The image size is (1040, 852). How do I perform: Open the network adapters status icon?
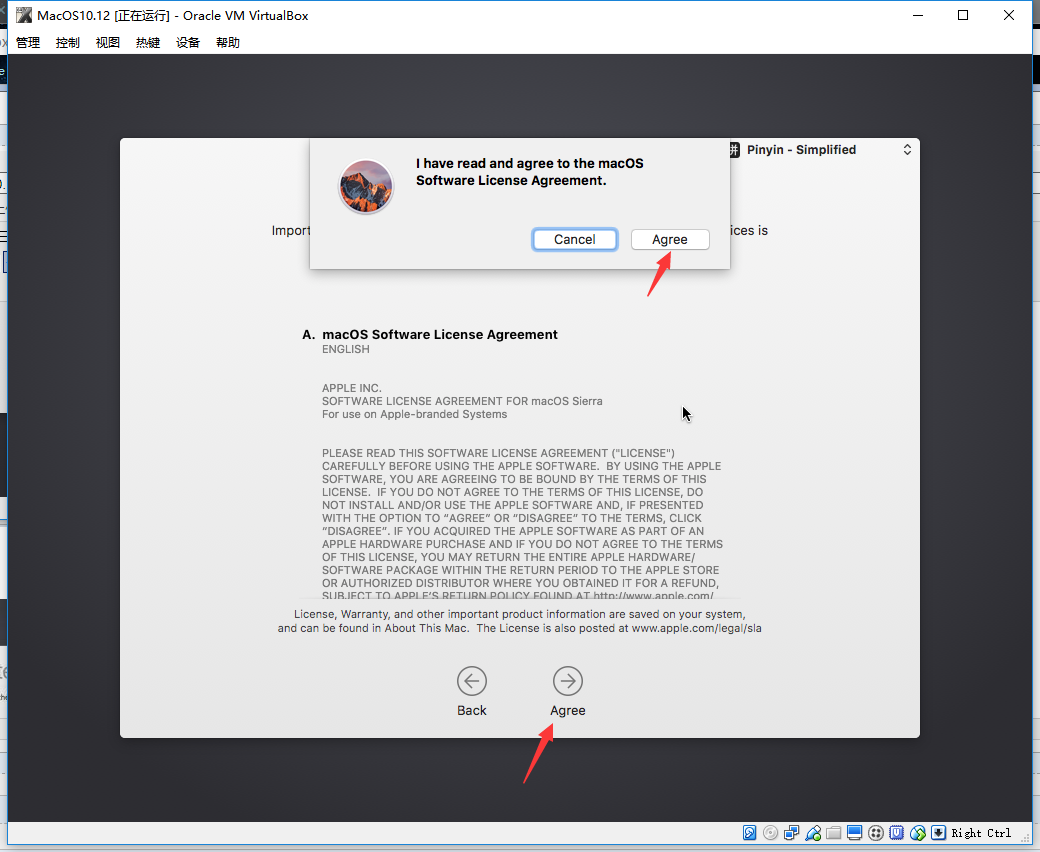coord(791,833)
